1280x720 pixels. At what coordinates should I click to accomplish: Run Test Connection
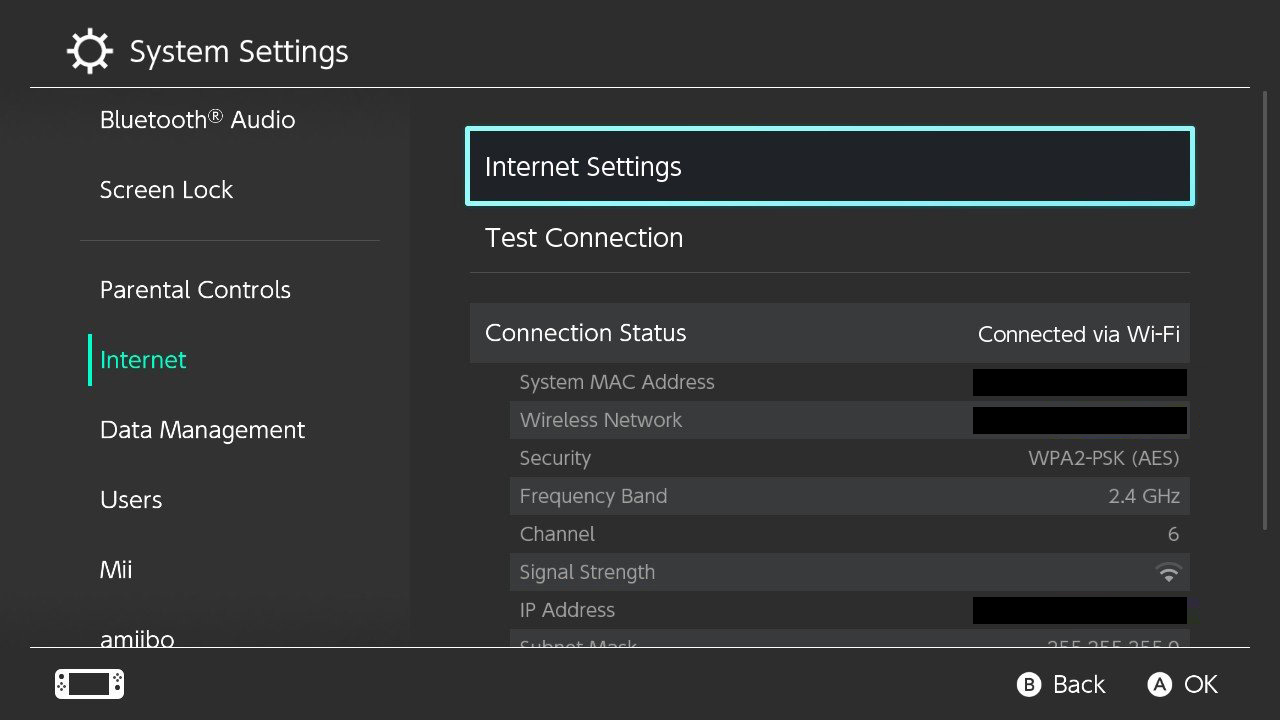click(829, 238)
